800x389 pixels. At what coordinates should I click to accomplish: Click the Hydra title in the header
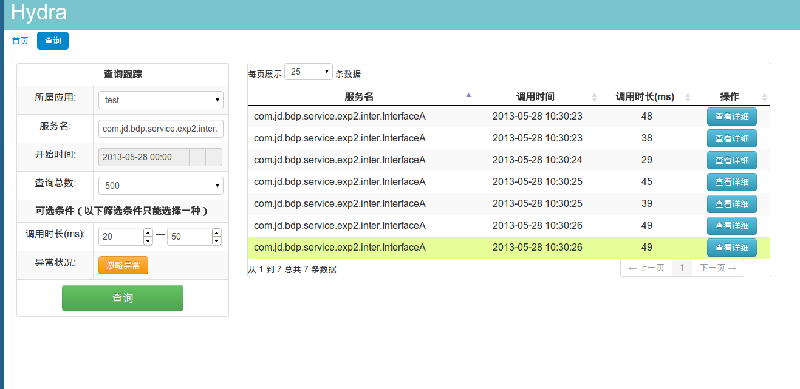(x=38, y=13)
